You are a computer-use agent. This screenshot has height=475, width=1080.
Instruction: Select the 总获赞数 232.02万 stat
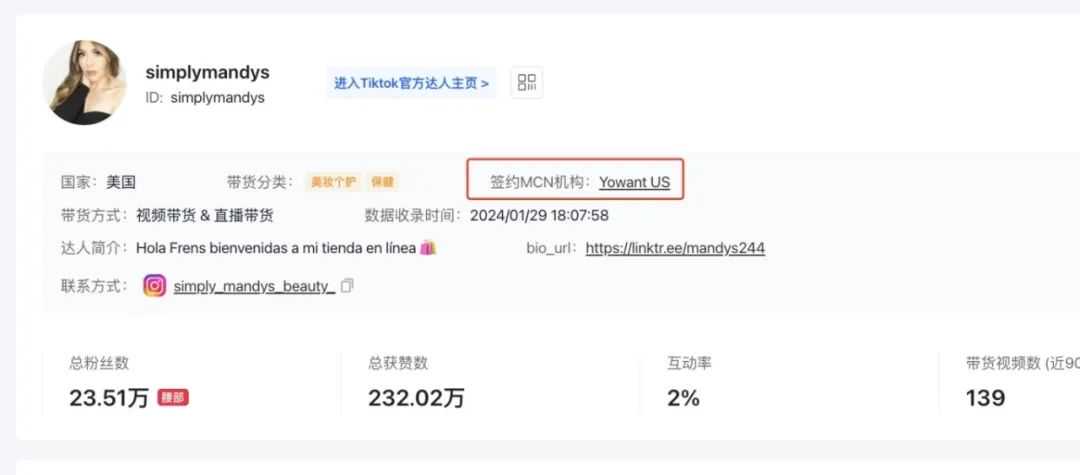[490, 383]
